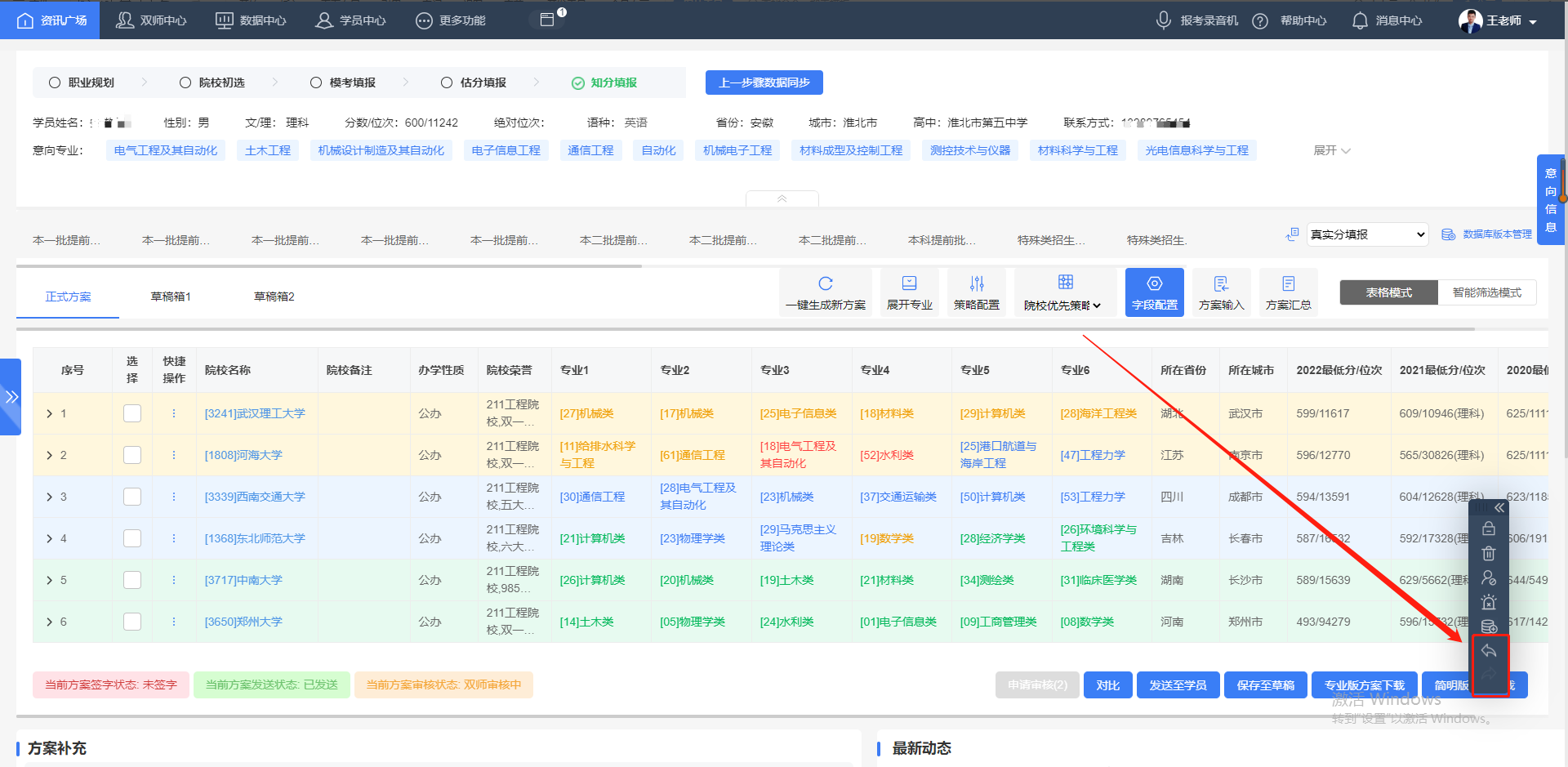The image size is (1568, 767).
Task: Open 学员中心 from top navigation
Action: pos(350,20)
